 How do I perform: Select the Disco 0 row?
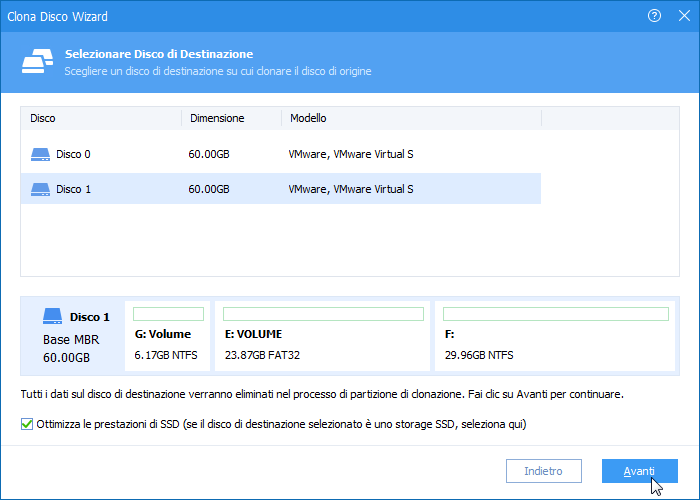click(280, 155)
